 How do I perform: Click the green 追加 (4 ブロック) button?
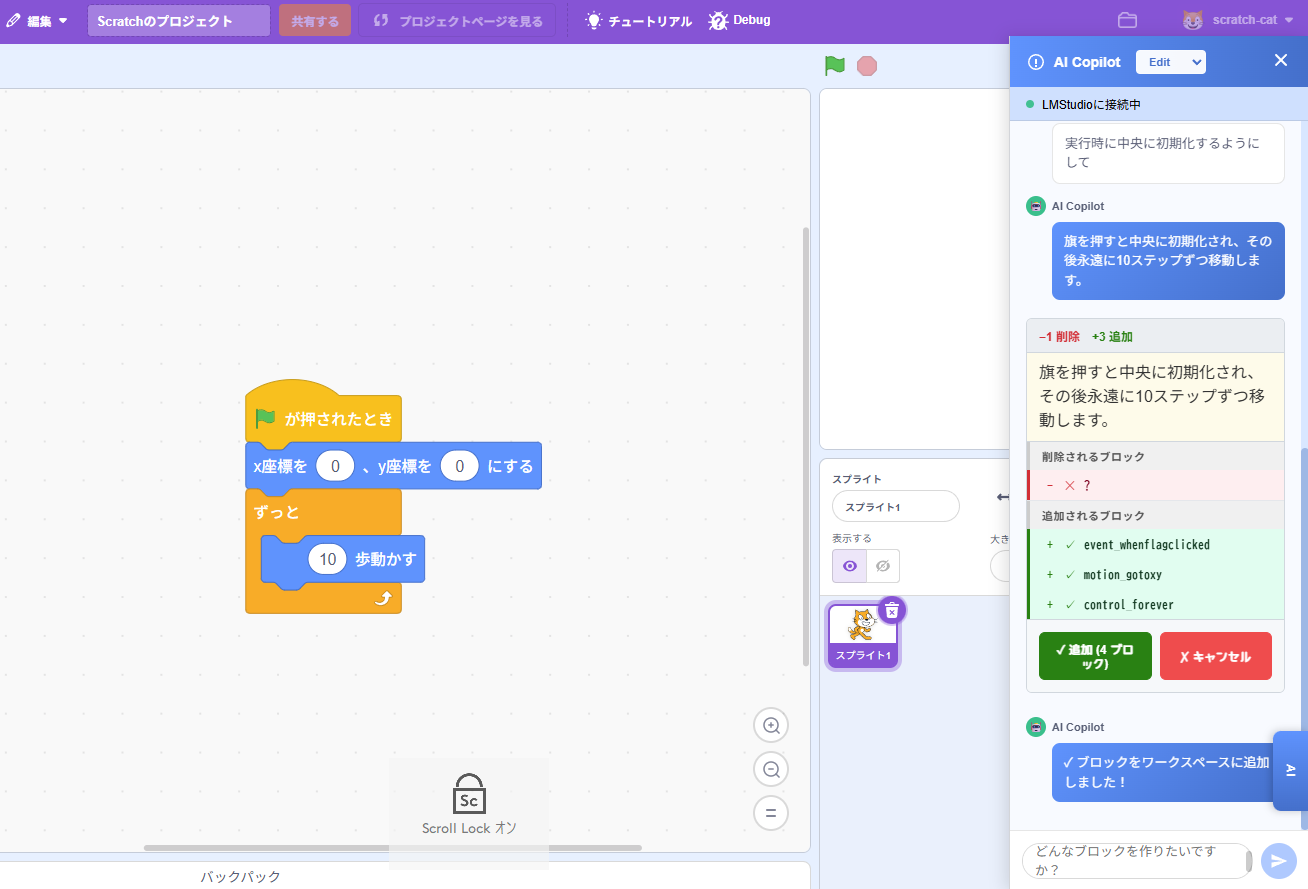[x=1095, y=656]
